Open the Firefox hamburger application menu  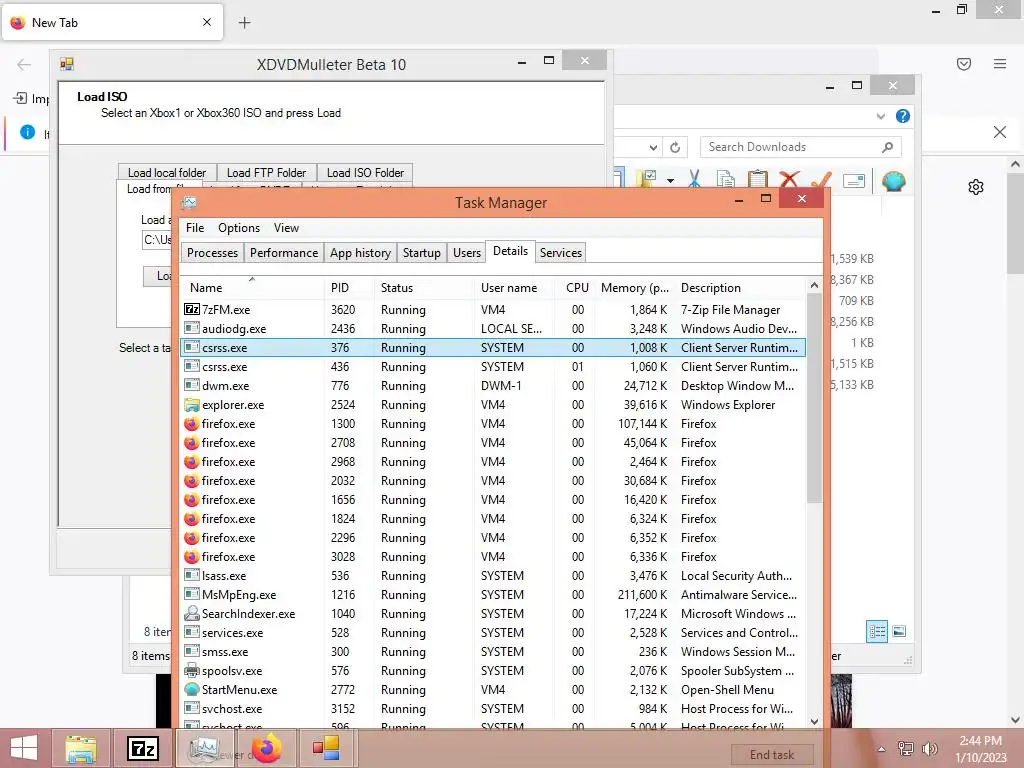pos(1000,64)
